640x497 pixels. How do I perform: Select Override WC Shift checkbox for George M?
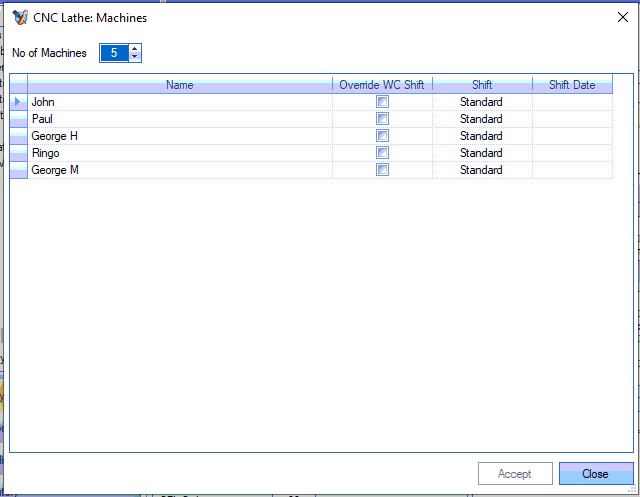tap(382, 170)
